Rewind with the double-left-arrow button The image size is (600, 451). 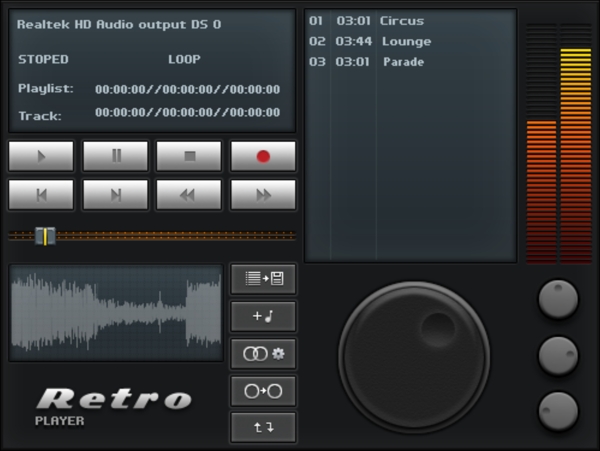(189, 195)
